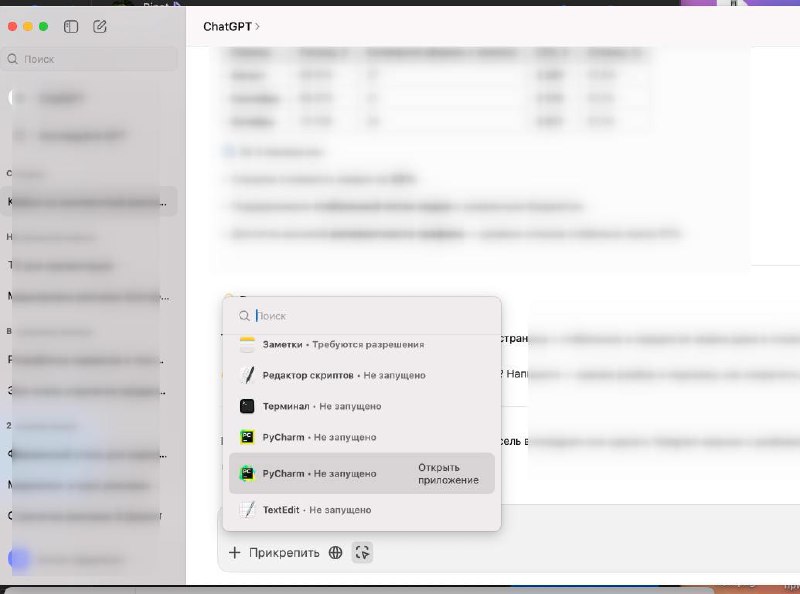Toggle the sidebar panel icon
Image resolution: width=800 pixels, height=594 pixels.
[71, 27]
